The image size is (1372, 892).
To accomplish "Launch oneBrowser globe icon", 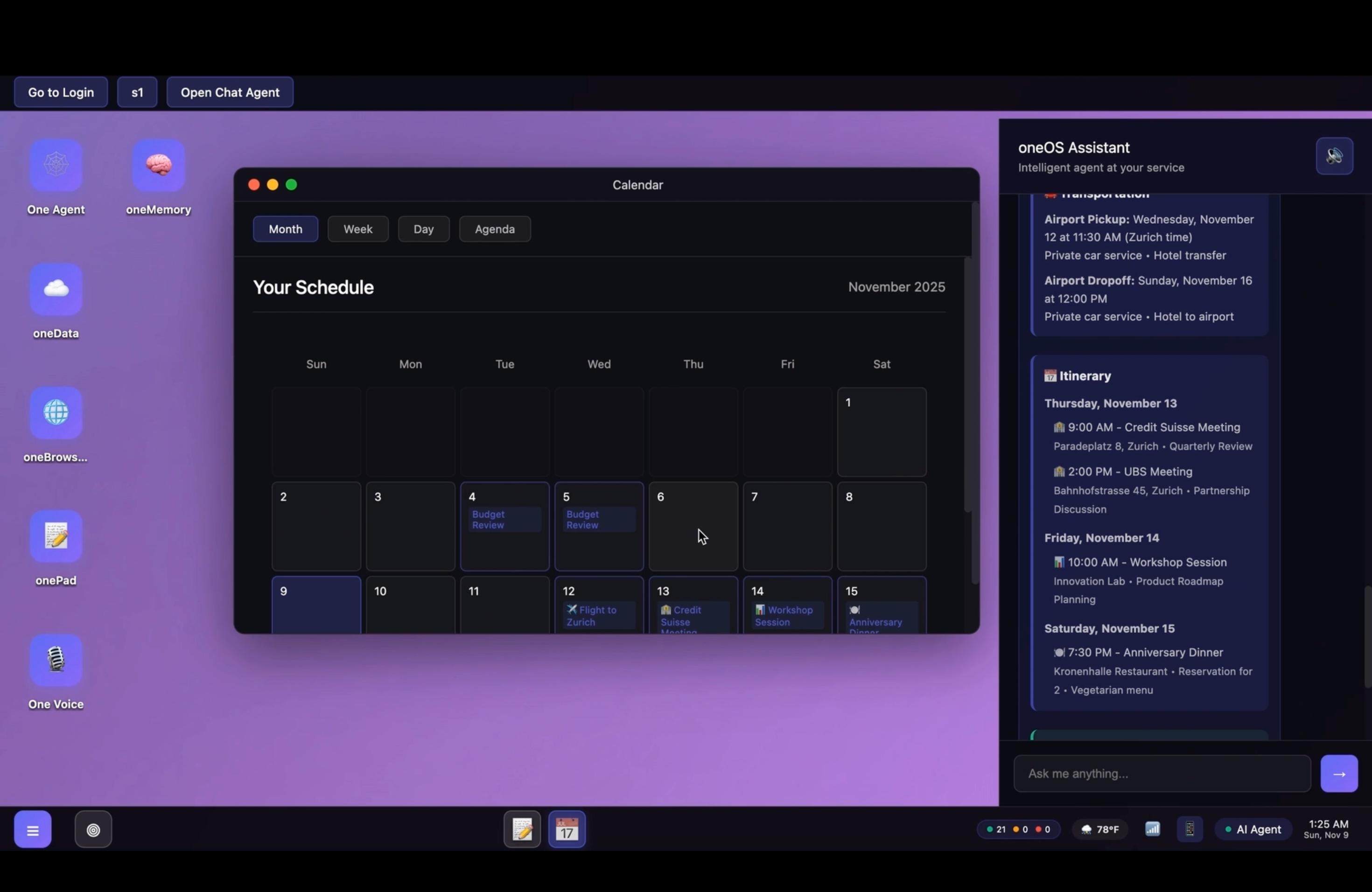I will click(56, 412).
